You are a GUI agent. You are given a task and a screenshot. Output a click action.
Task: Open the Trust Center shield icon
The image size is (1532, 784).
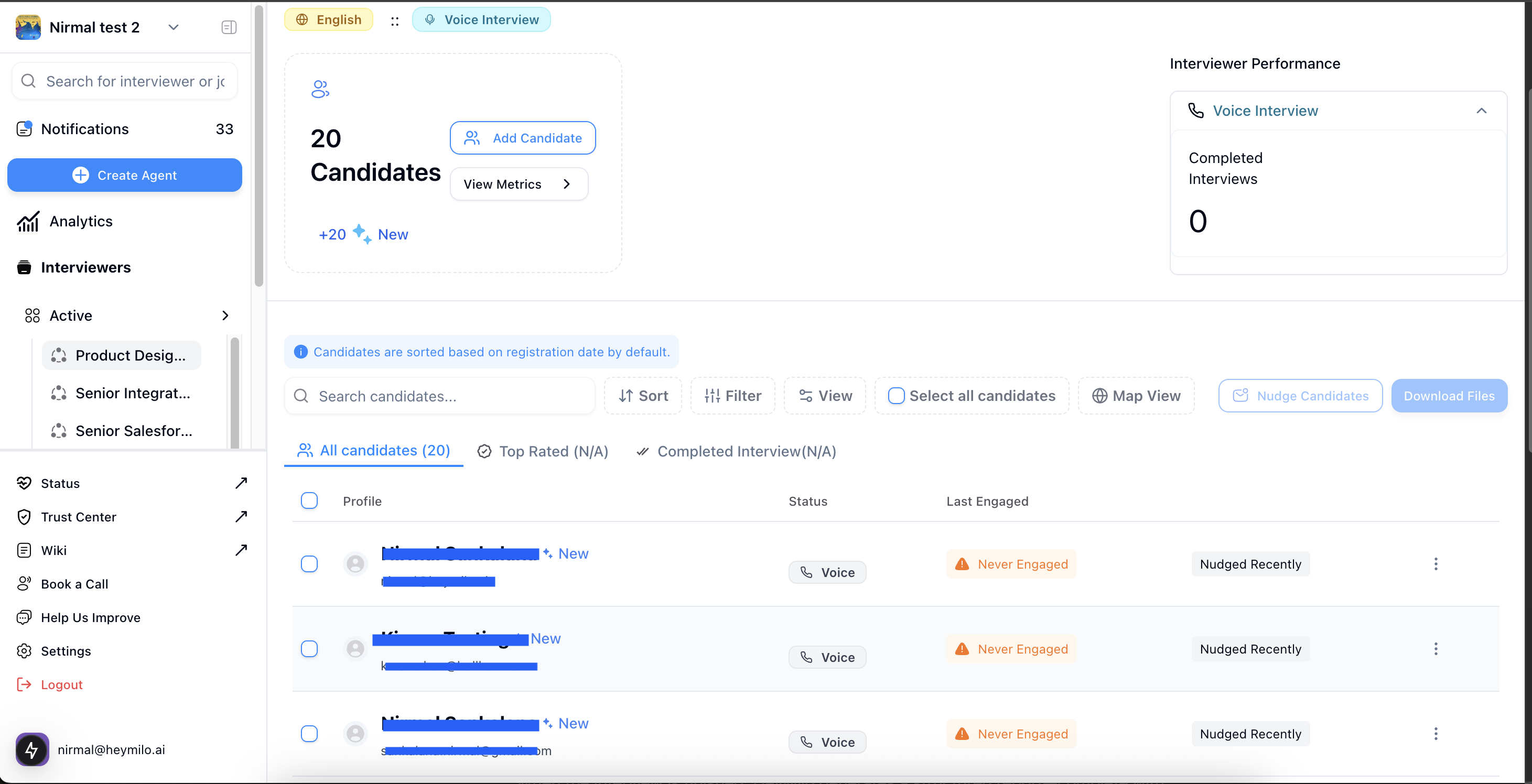(24, 517)
